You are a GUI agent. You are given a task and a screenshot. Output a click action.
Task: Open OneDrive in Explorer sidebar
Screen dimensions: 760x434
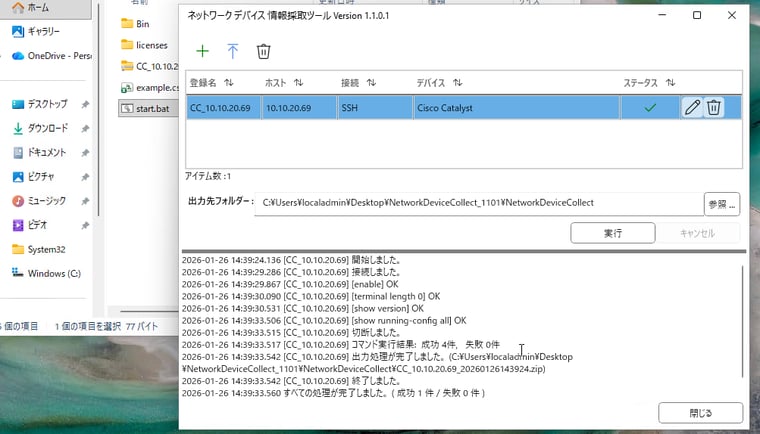(x=51, y=56)
